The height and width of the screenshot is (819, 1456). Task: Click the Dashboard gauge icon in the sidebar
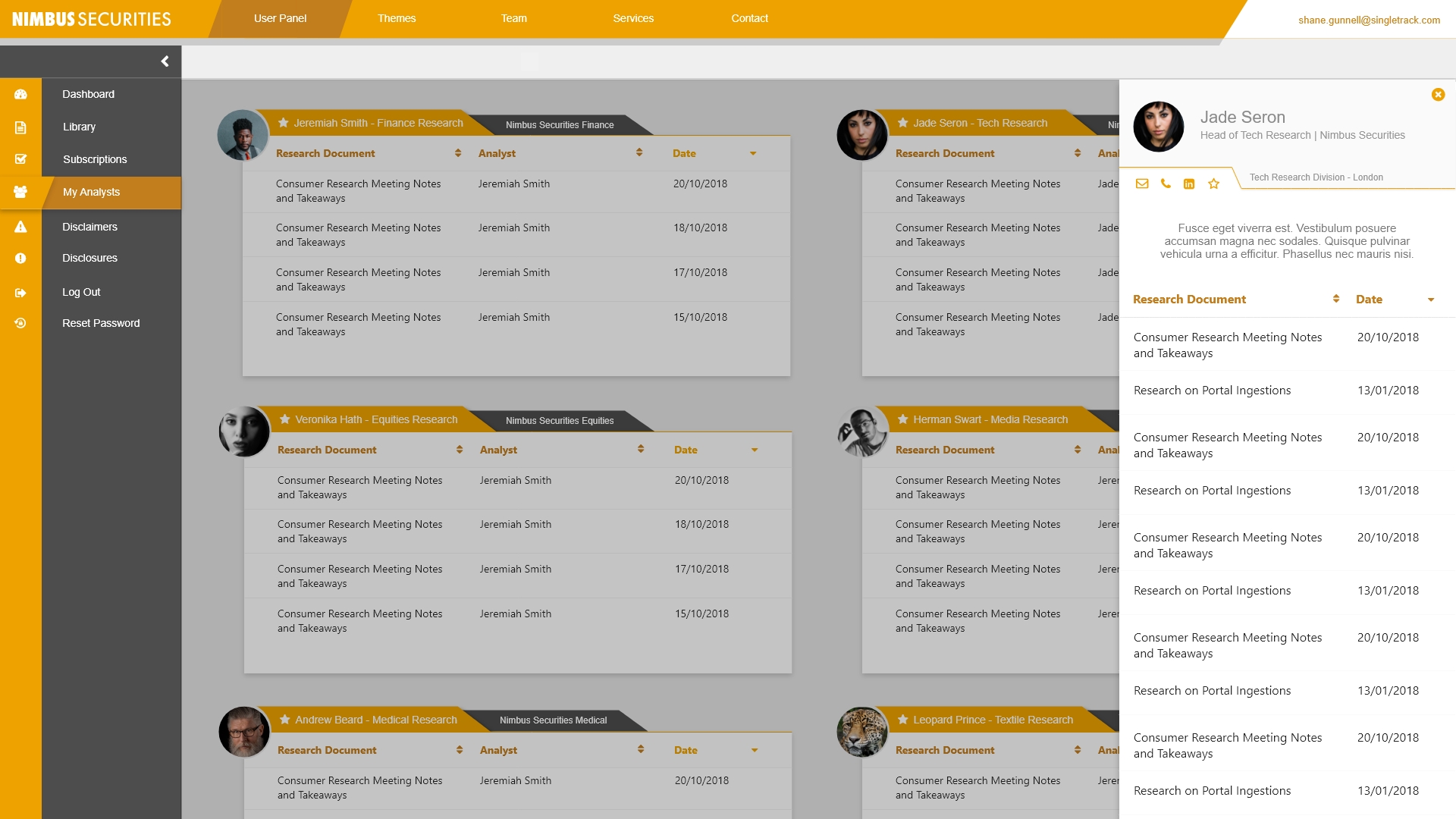pos(20,95)
